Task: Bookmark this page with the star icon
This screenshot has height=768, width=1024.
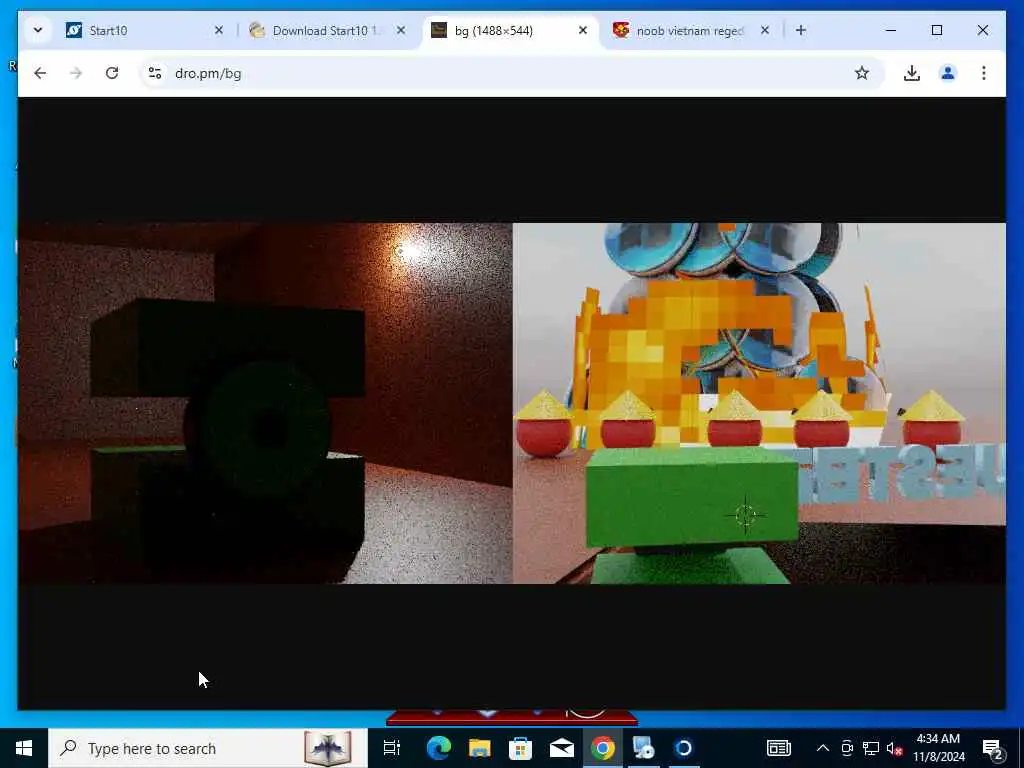Action: (861, 73)
